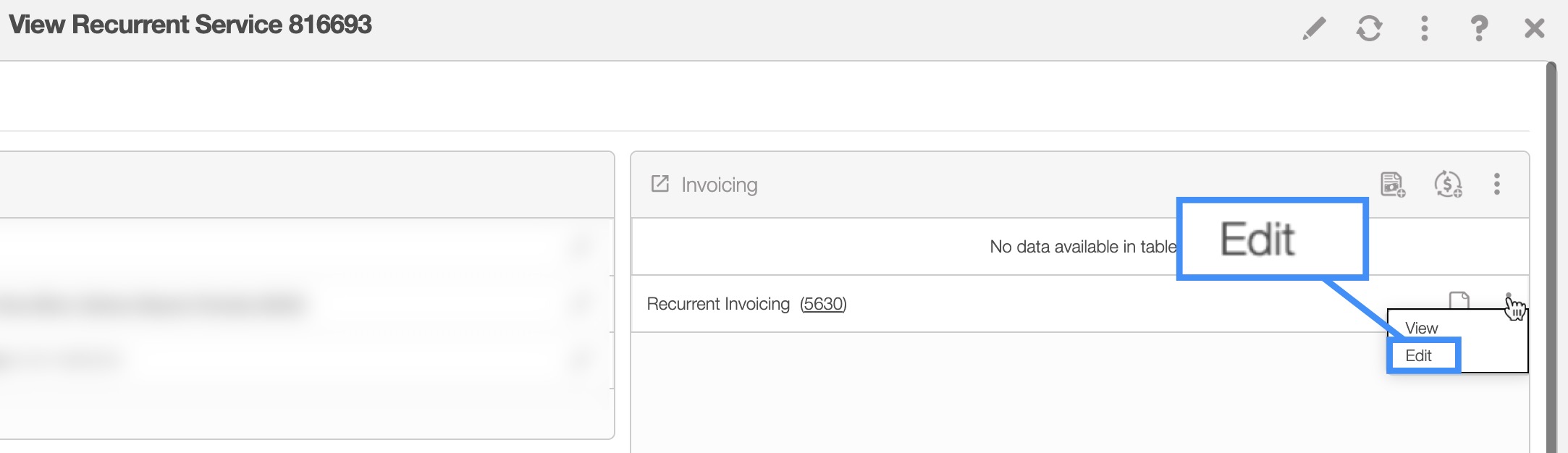Toggle the Recurrent Invoicing row three-dot menu

[x=1509, y=298]
